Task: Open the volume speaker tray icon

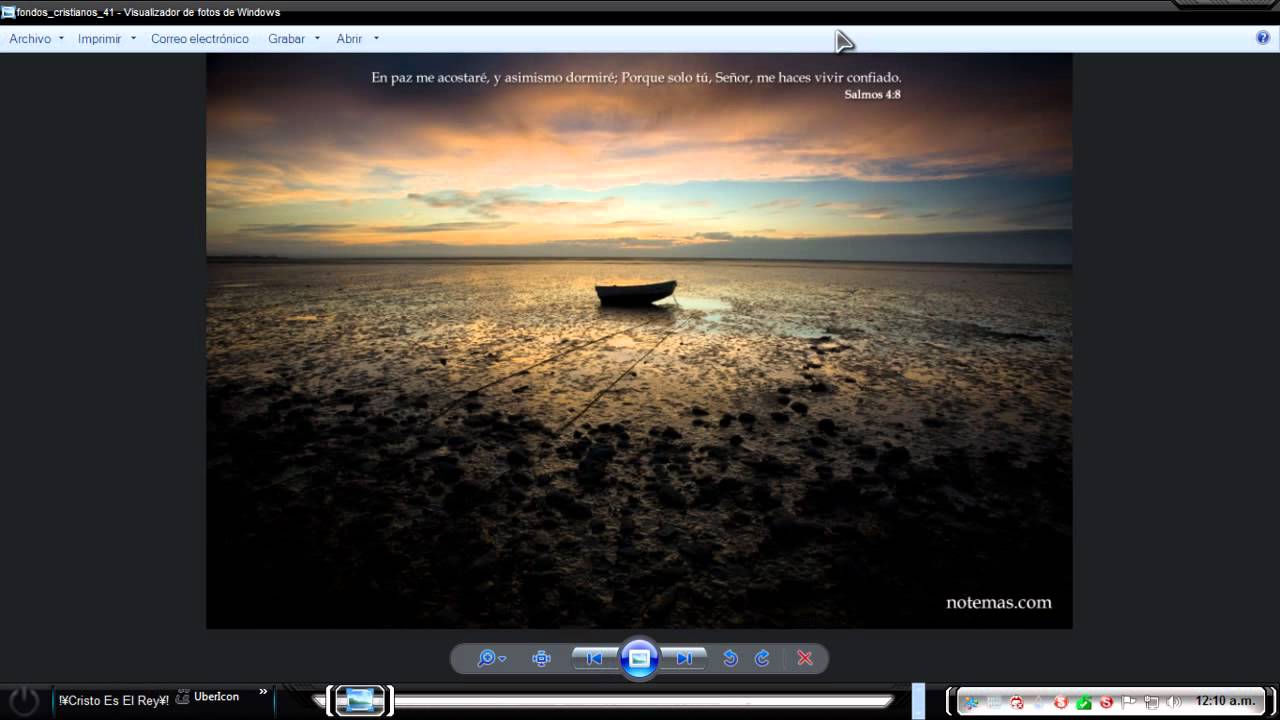Action: click(x=1174, y=702)
